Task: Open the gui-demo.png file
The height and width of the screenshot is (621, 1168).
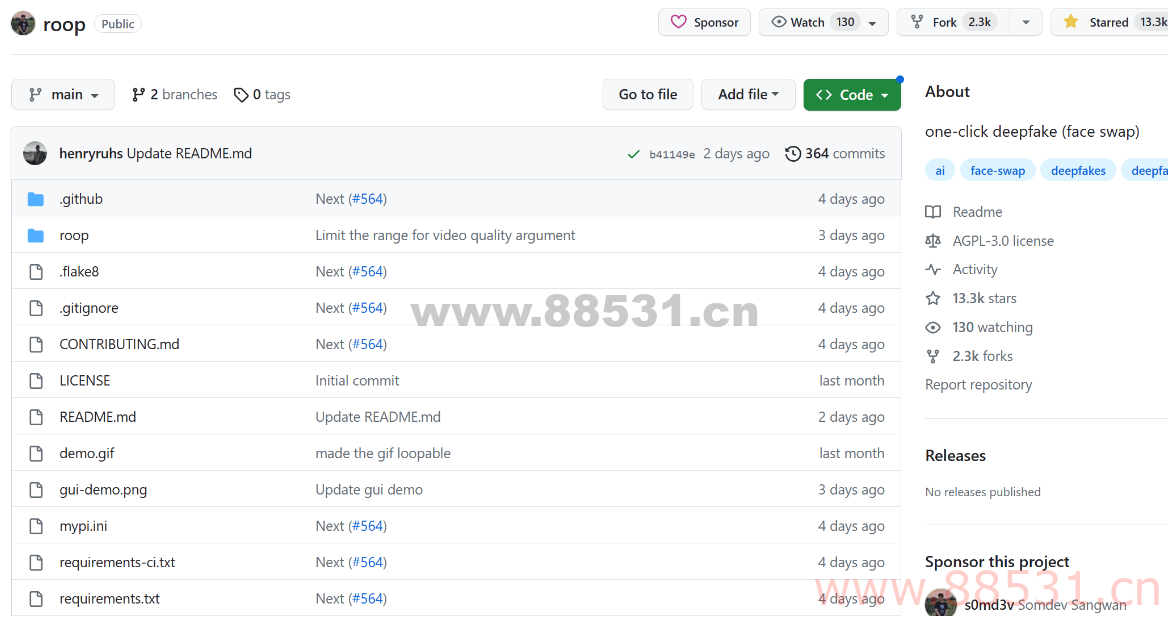Action: click(103, 490)
